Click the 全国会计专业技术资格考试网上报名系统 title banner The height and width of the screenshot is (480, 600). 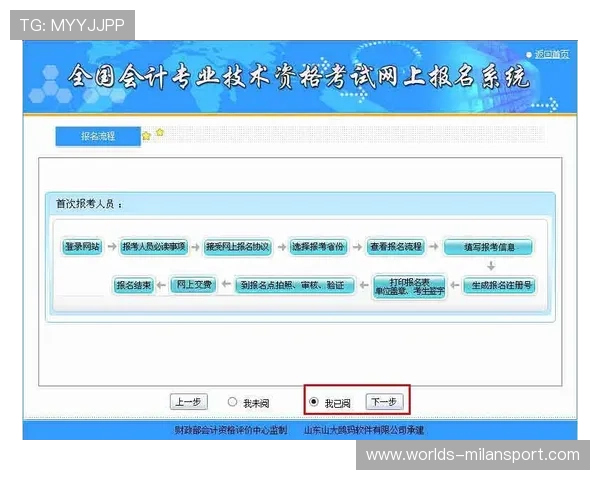(x=298, y=77)
